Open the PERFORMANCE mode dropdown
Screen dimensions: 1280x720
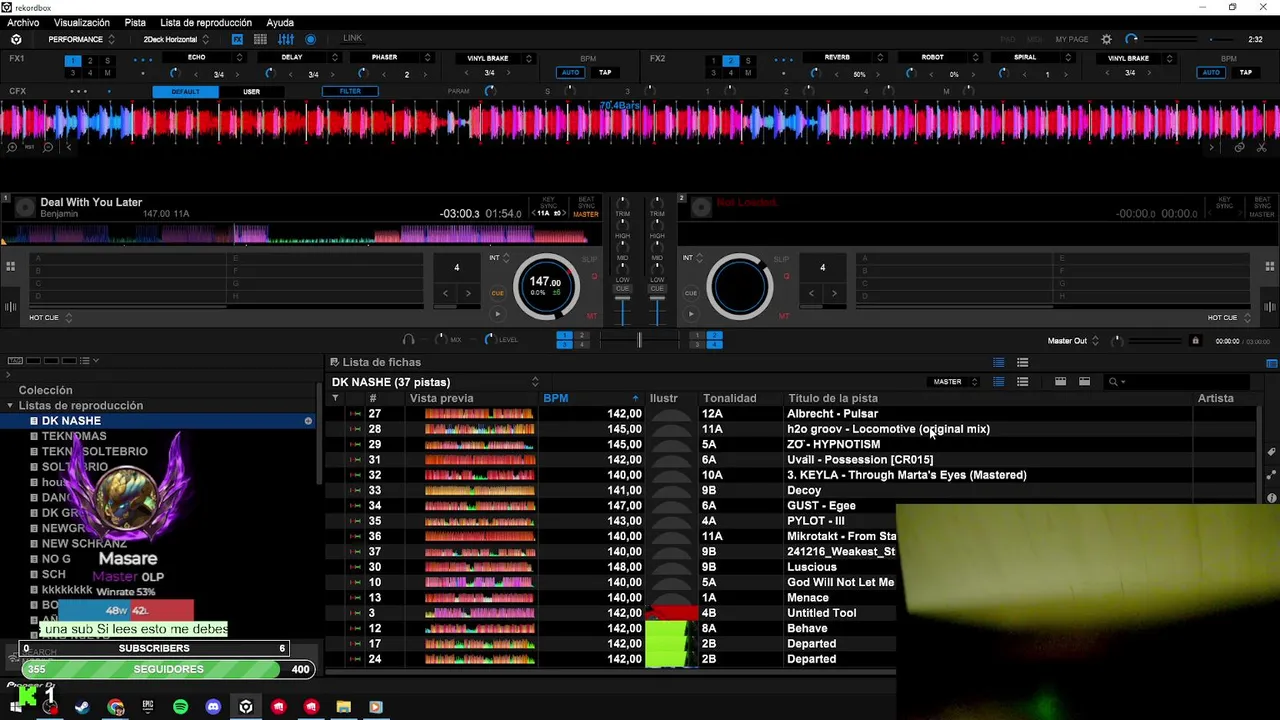coord(81,39)
